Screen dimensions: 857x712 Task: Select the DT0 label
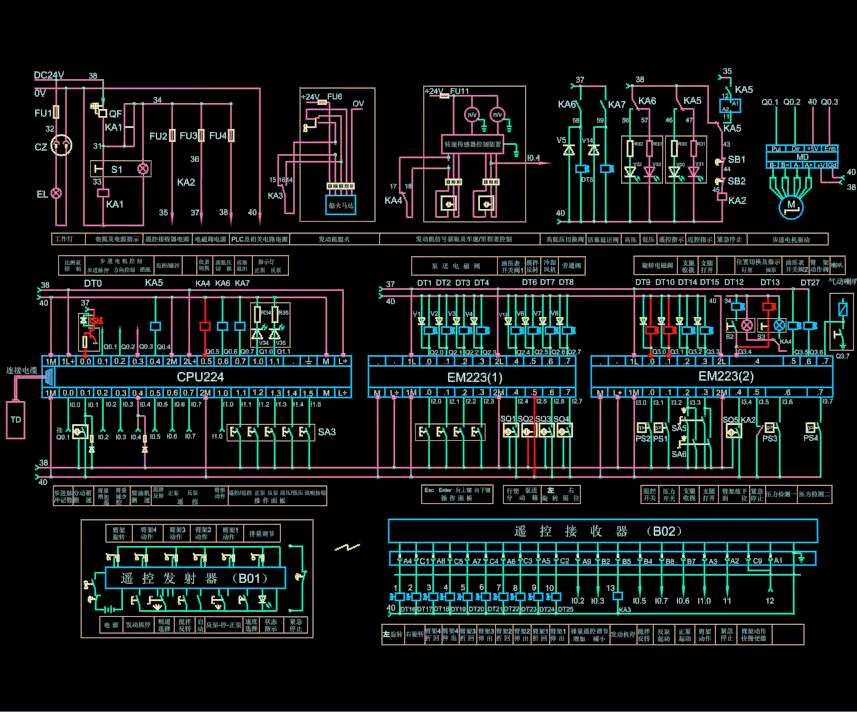(93, 283)
